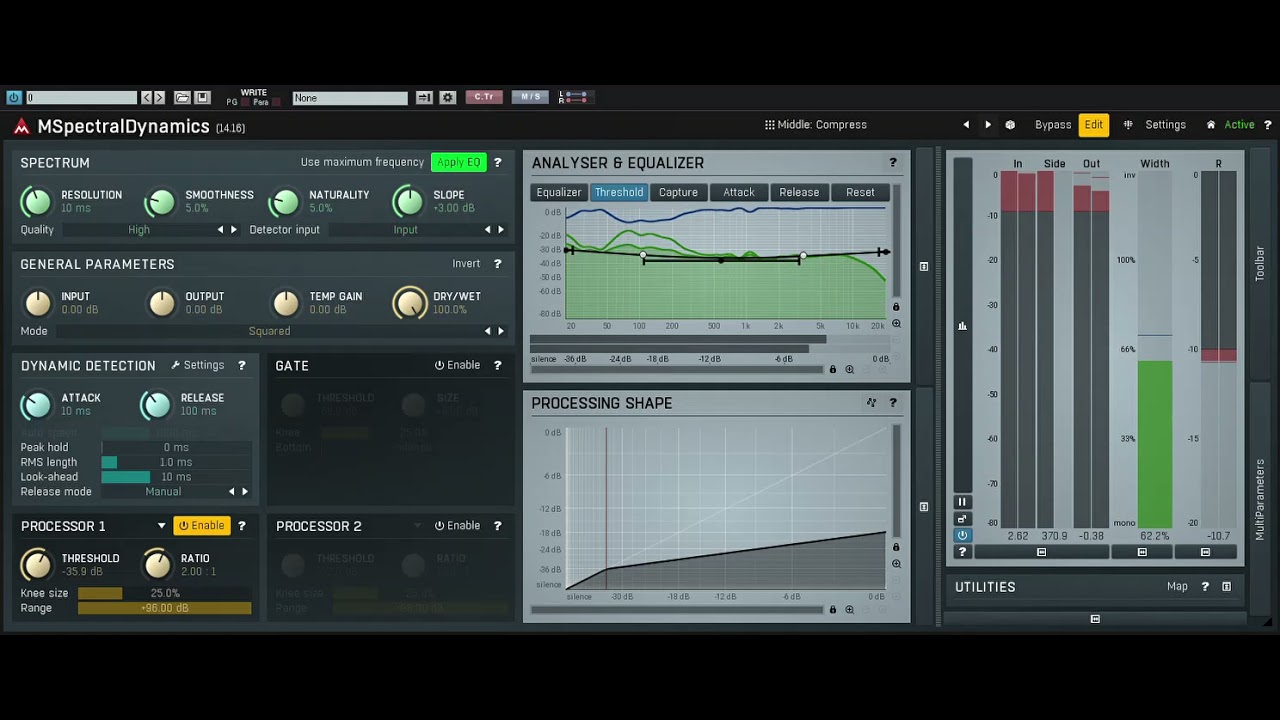Disable Processor 1 using its Enable button
Screen dimensions: 1280x720
pos(201,526)
